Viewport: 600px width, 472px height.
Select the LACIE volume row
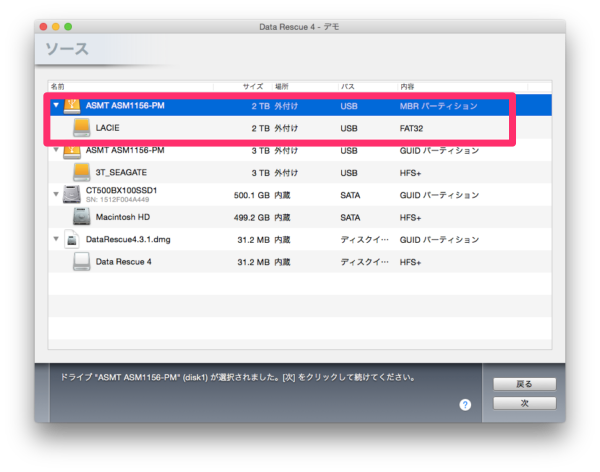(300, 128)
